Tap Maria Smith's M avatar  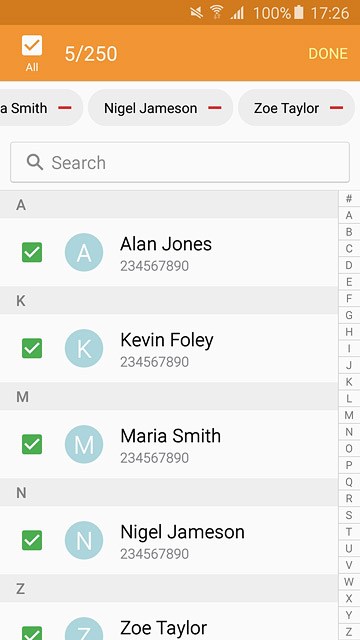point(84,444)
